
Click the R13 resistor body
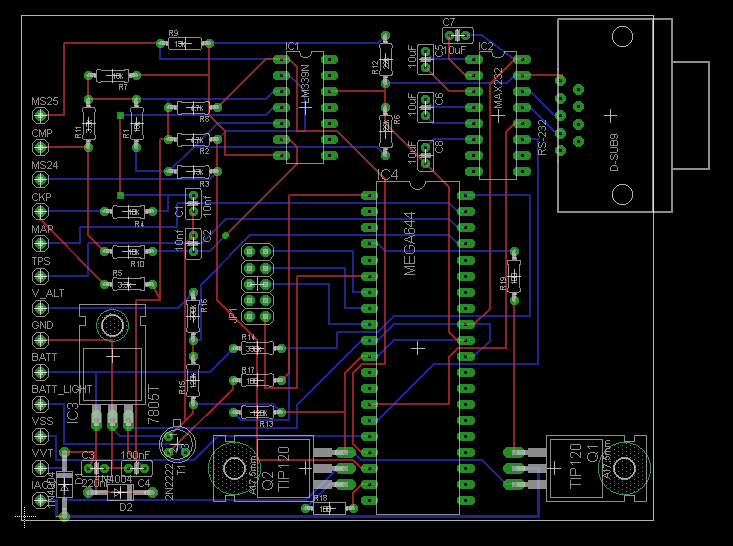click(x=258, y=412)
